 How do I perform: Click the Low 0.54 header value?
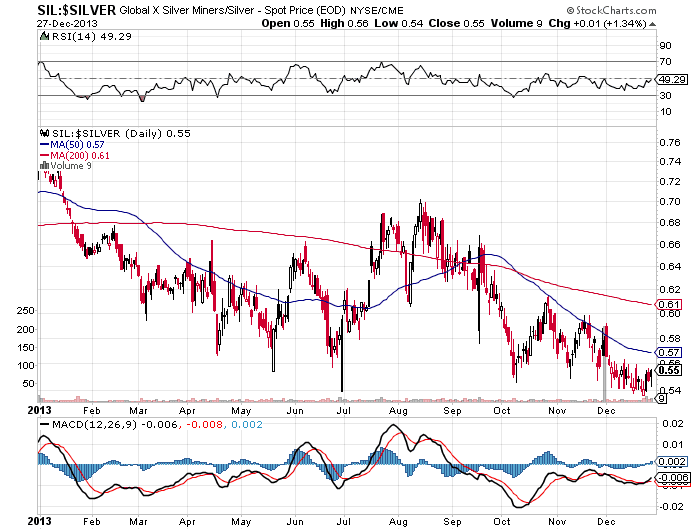(x=399, y=24)
